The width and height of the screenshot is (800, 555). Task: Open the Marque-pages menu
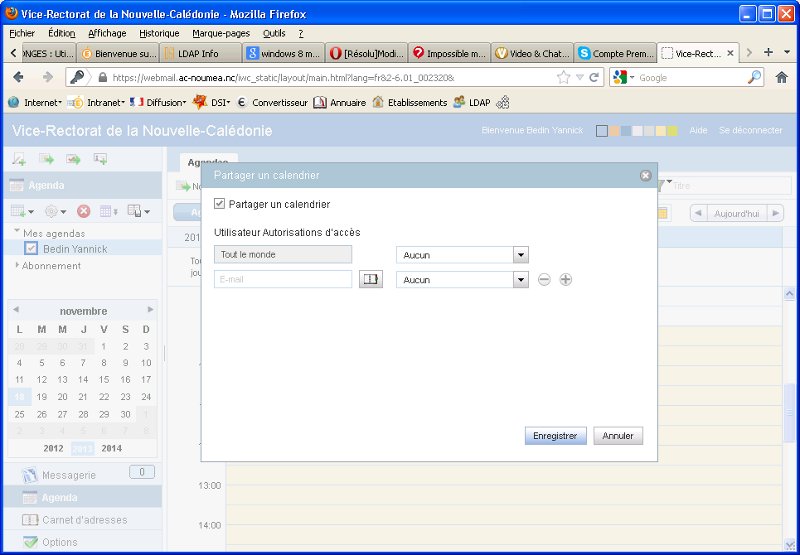[221, 33]
